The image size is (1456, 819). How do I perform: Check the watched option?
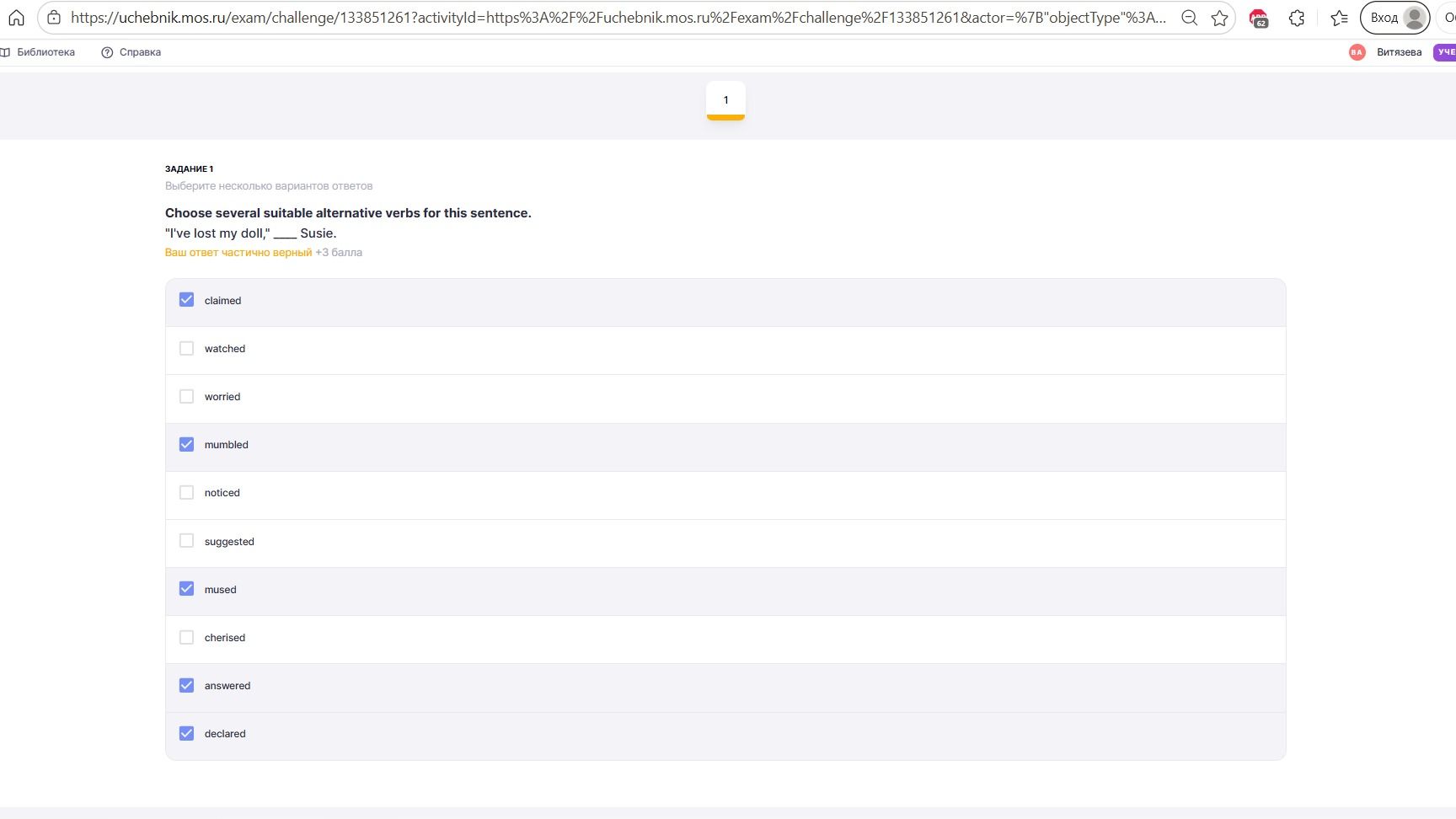pyautogui.click(x=186, y=348)
